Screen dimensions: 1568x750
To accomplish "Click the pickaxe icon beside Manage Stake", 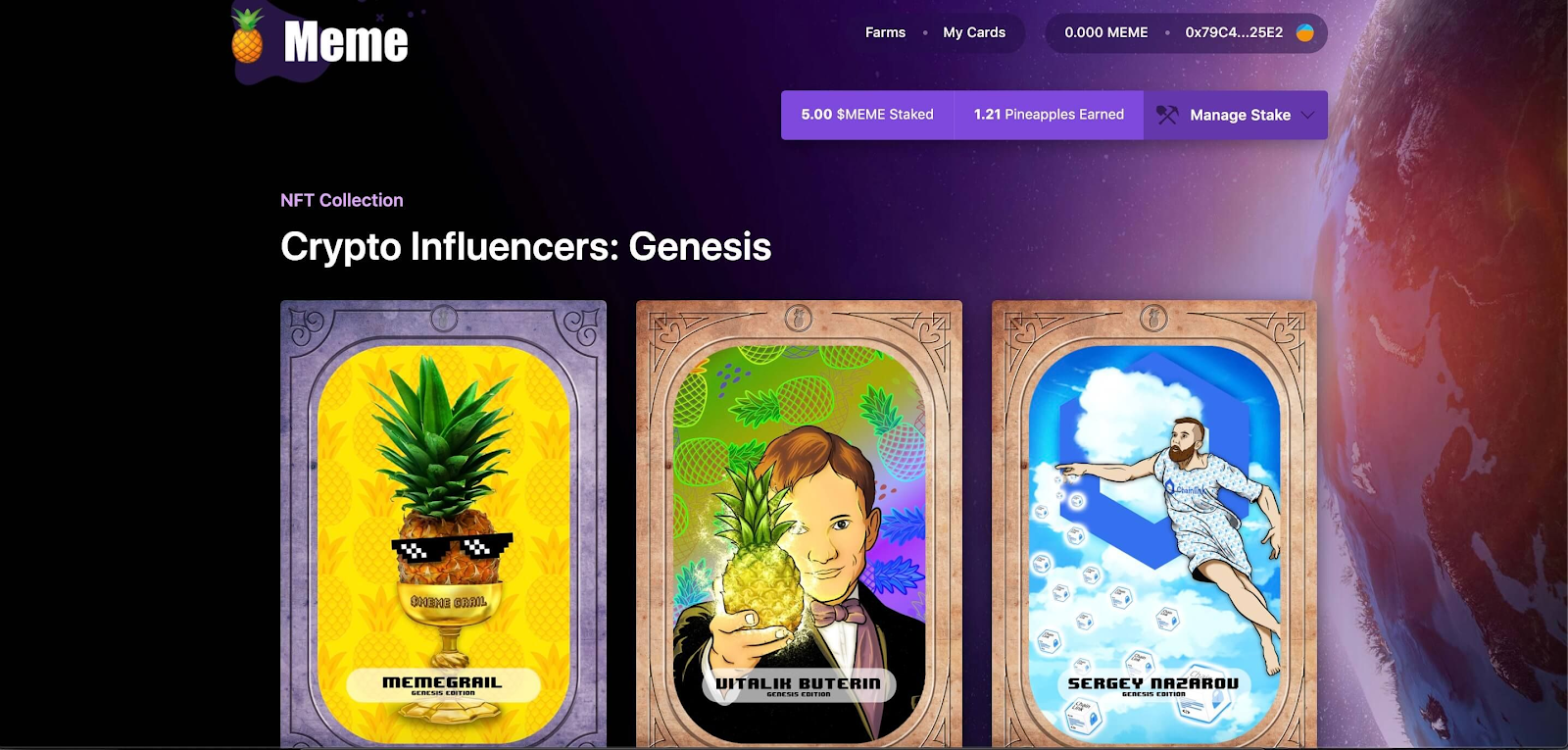I will click(x=1167, y=115).
